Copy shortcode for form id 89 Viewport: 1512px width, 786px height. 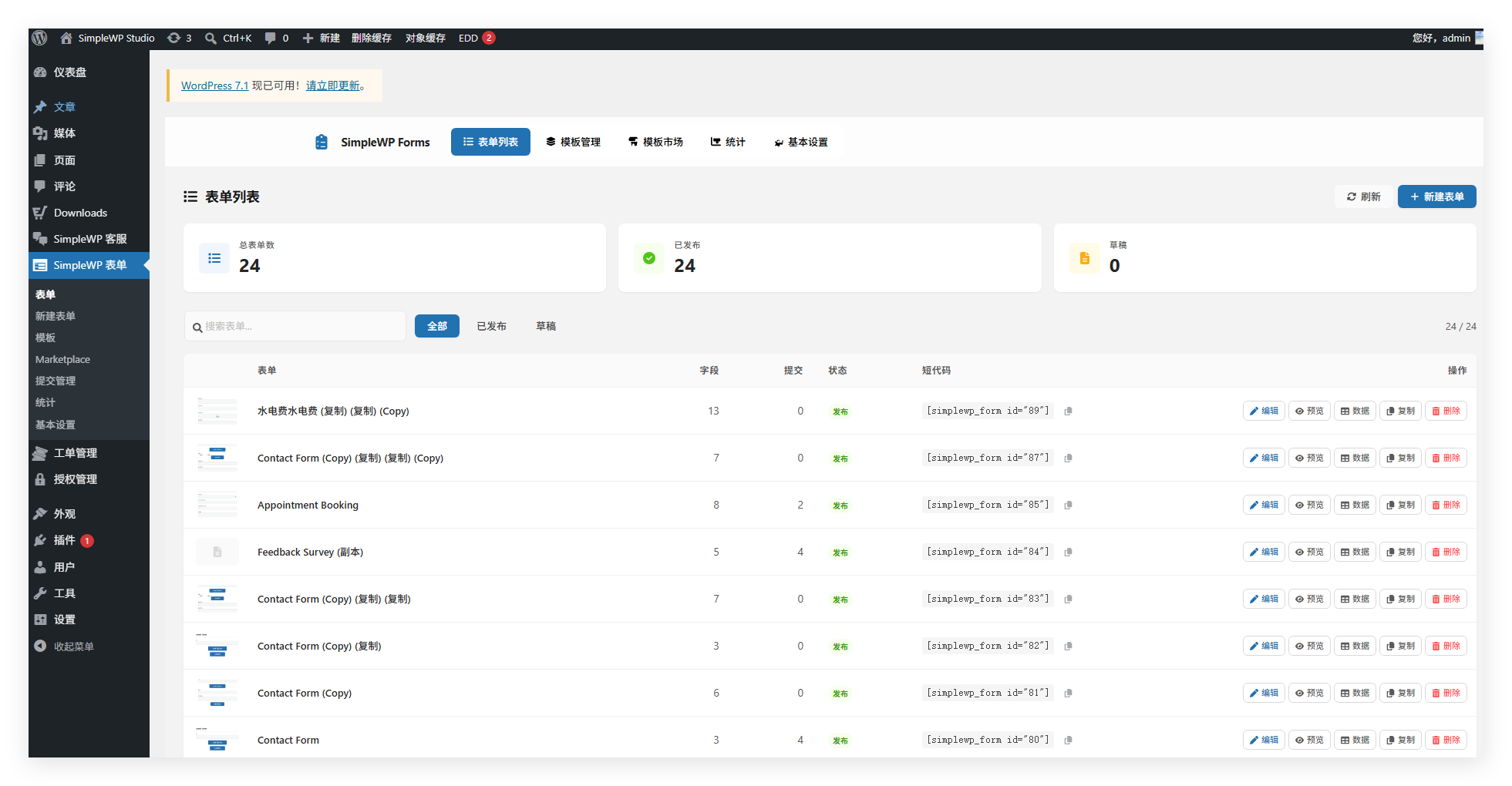pos(1069,411)
